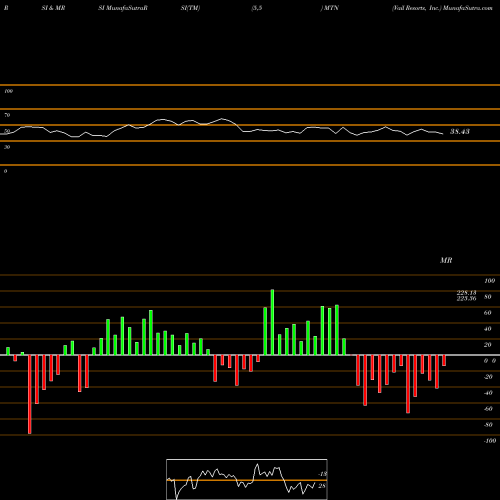Click the 'MR' label above lower chart
The height and width of the screenshot is (500, 500).
click(x=446, y=260)
